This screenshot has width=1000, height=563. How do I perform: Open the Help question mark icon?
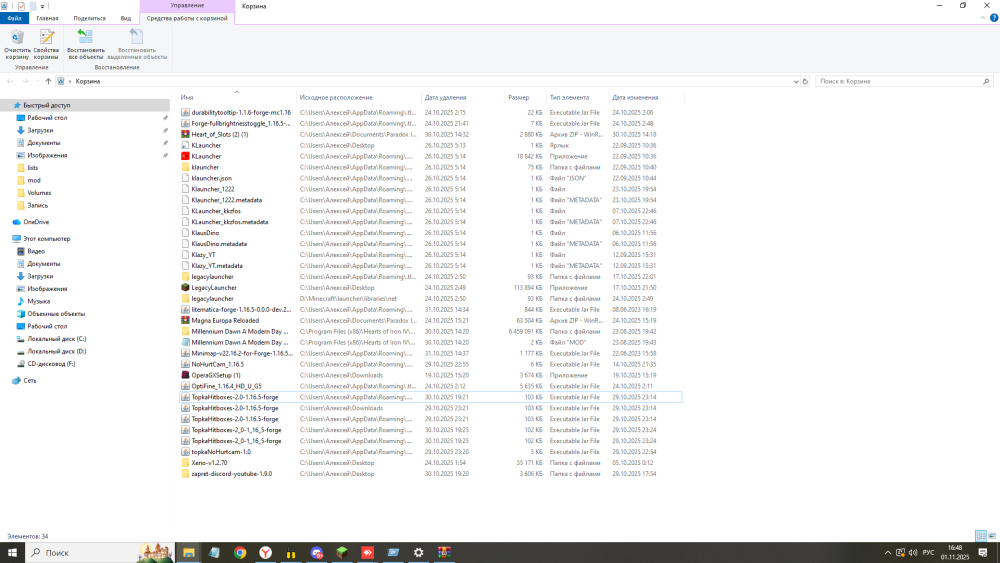994,18
